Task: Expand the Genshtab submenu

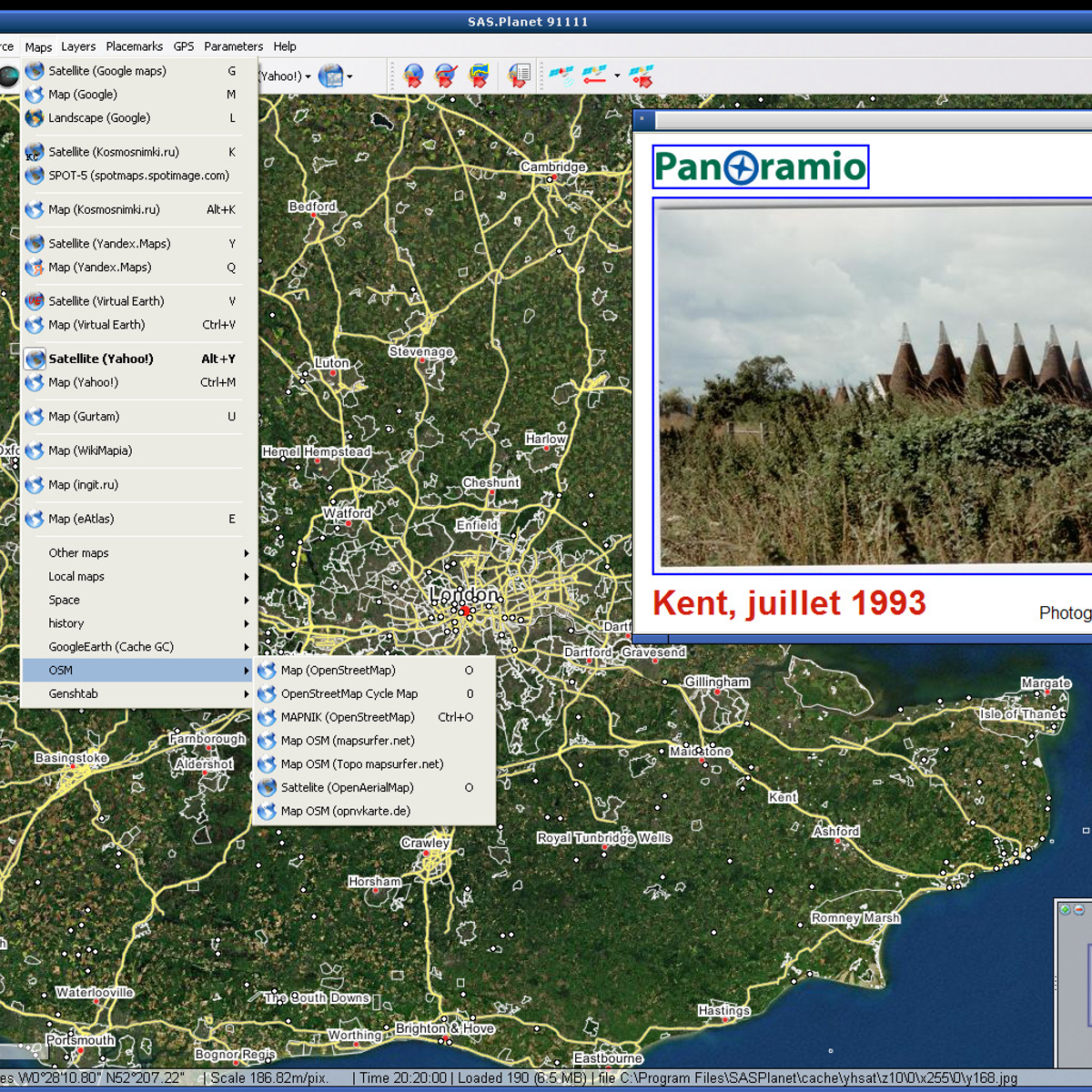Action: coord(139,694)
